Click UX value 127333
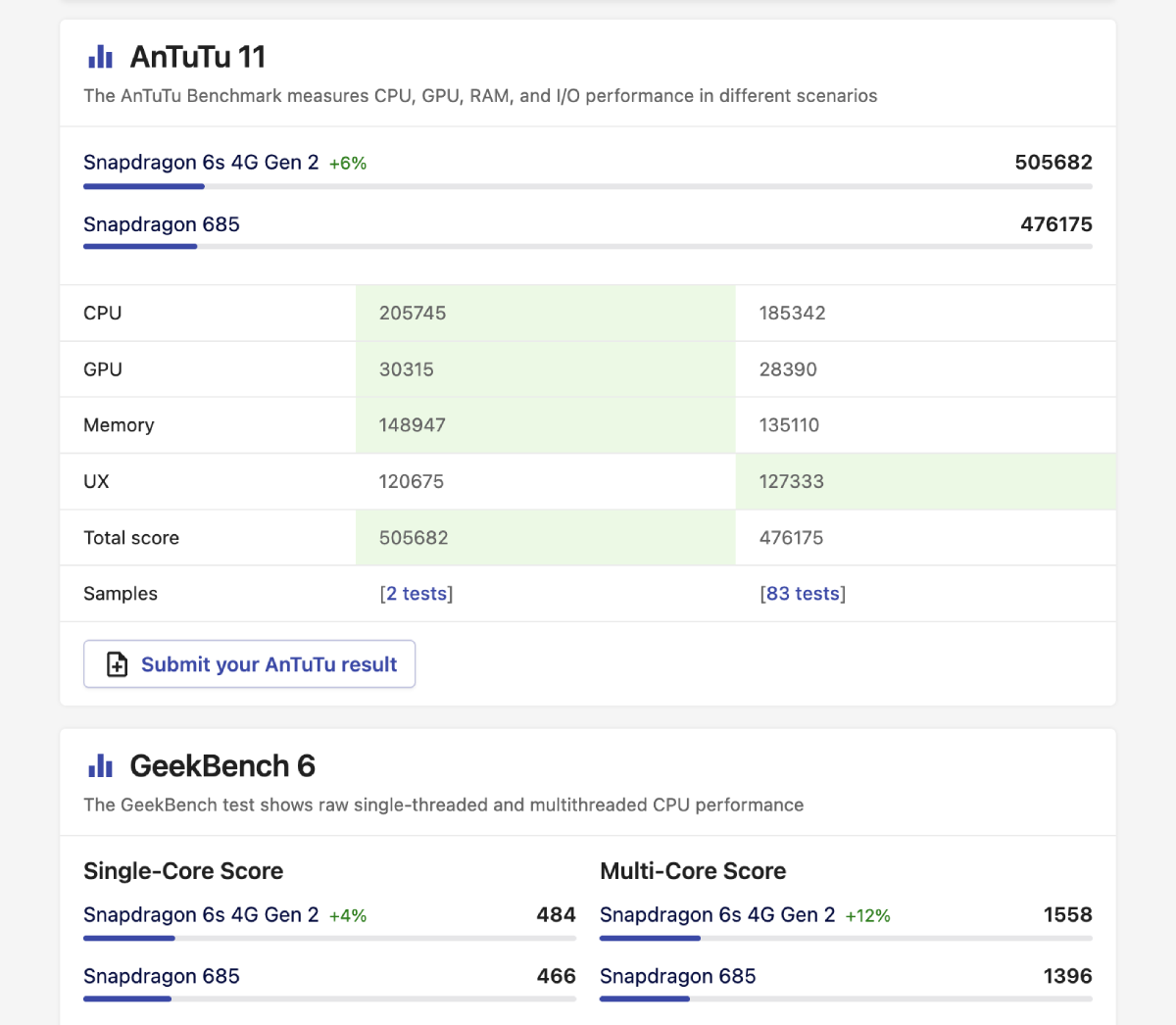Image resolution: width=1176 pixels, height=1025 pixels. 791,482
